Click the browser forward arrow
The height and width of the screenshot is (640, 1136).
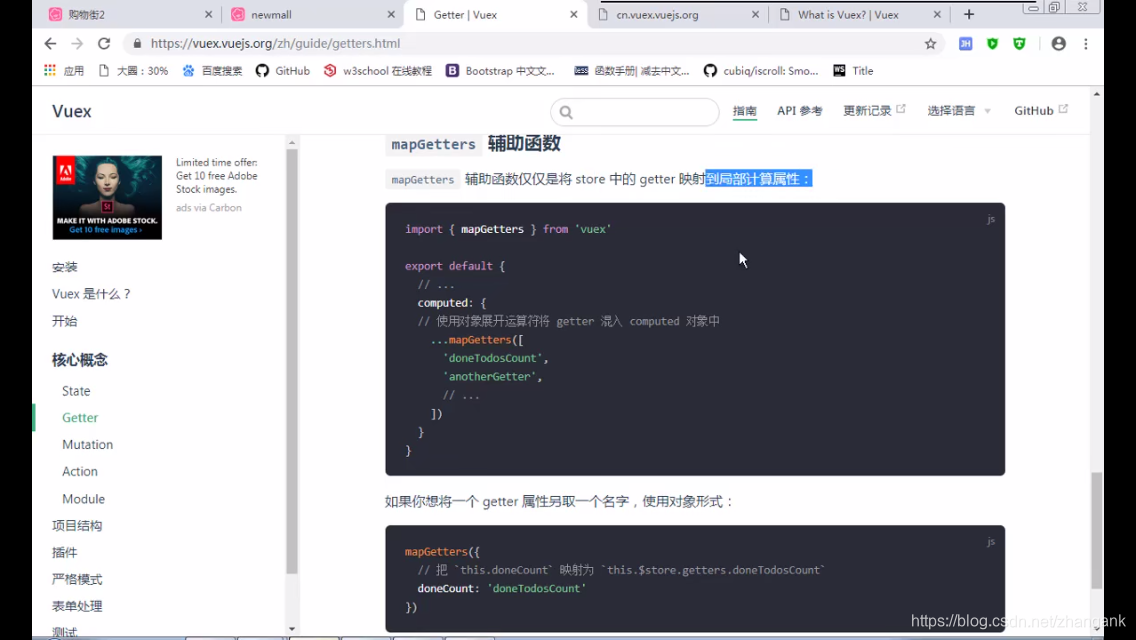[x=77, y=43]
